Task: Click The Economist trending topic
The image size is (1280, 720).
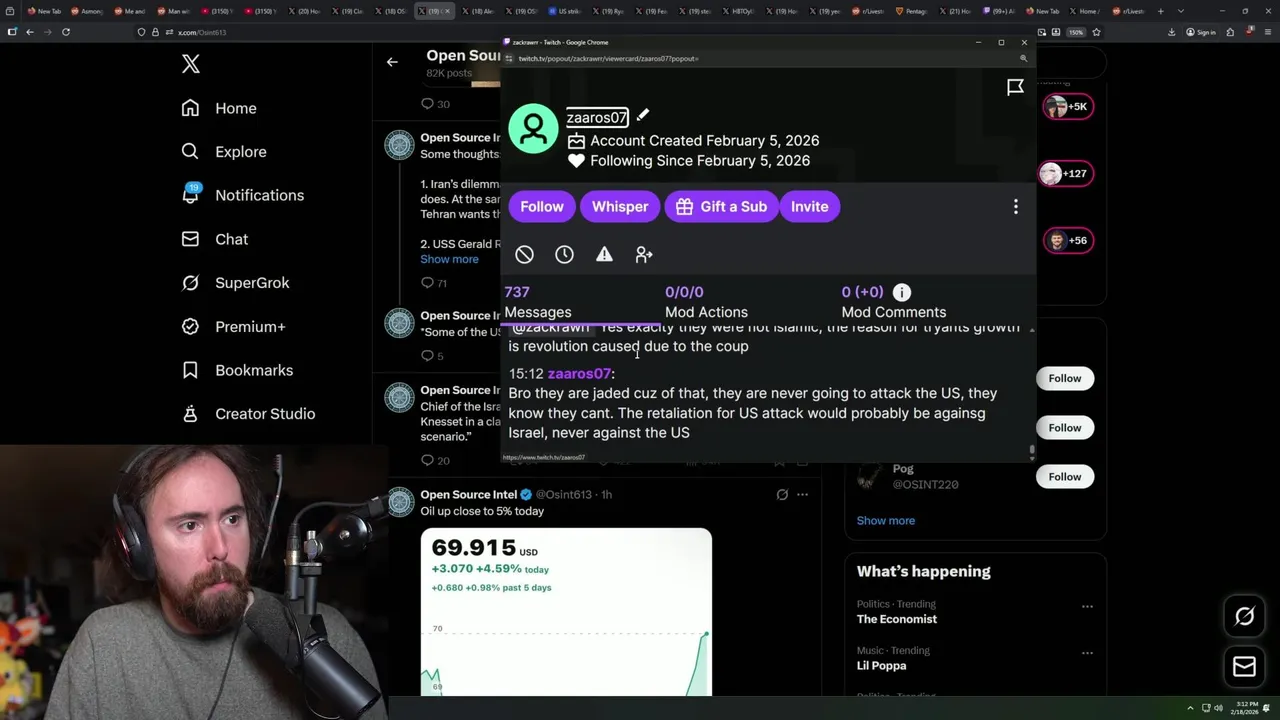Action: coord(896,619)
